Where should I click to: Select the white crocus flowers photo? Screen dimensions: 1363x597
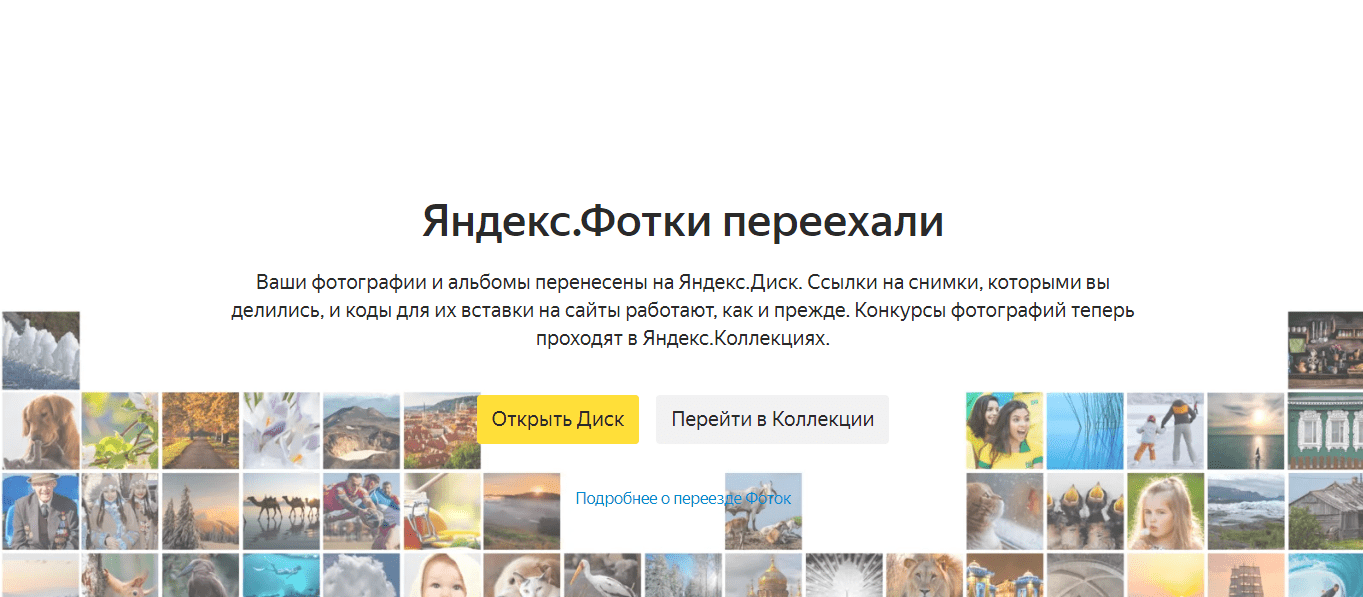point(281,431)
